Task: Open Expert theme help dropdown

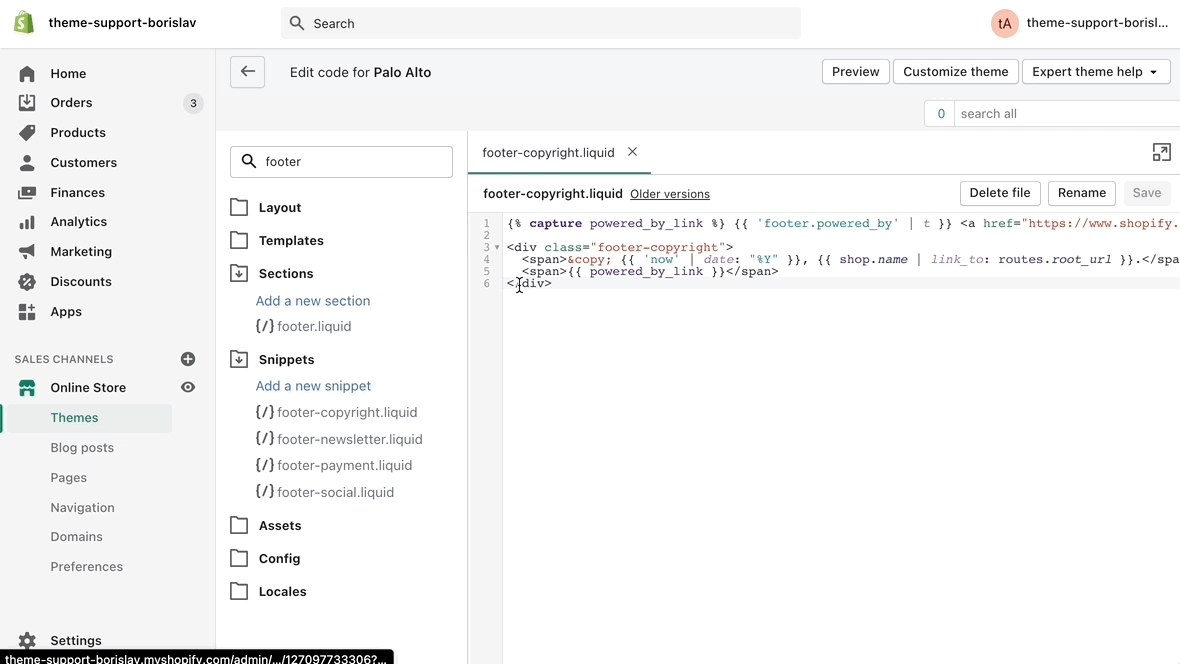Action: [x=1096, y=72]
